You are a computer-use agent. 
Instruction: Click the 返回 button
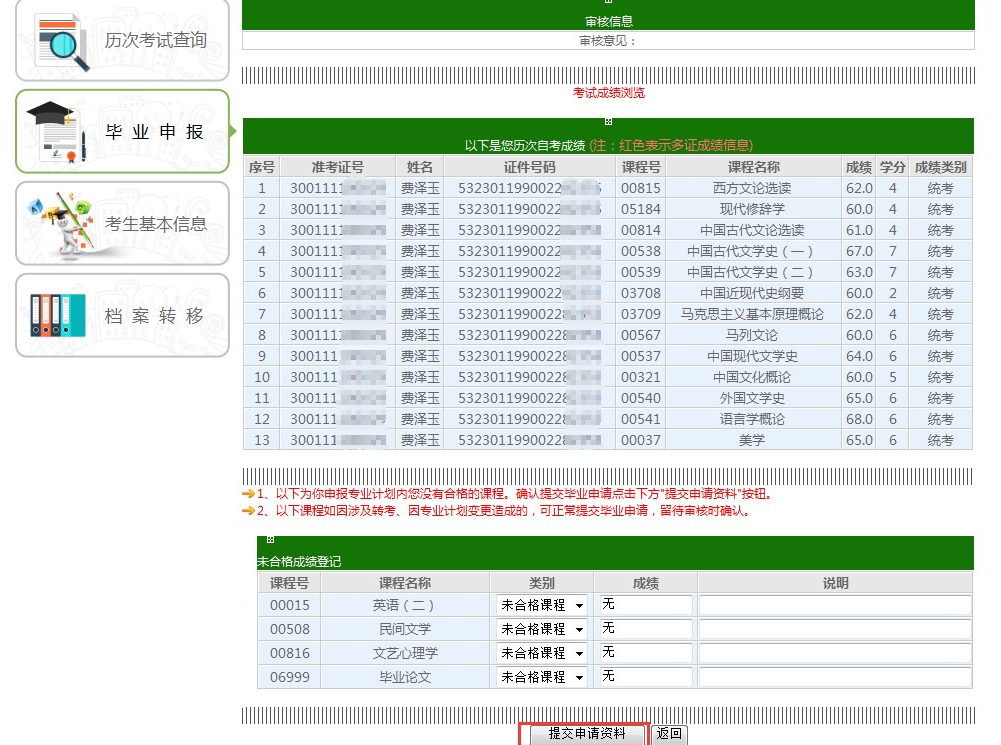click(669, 734)
